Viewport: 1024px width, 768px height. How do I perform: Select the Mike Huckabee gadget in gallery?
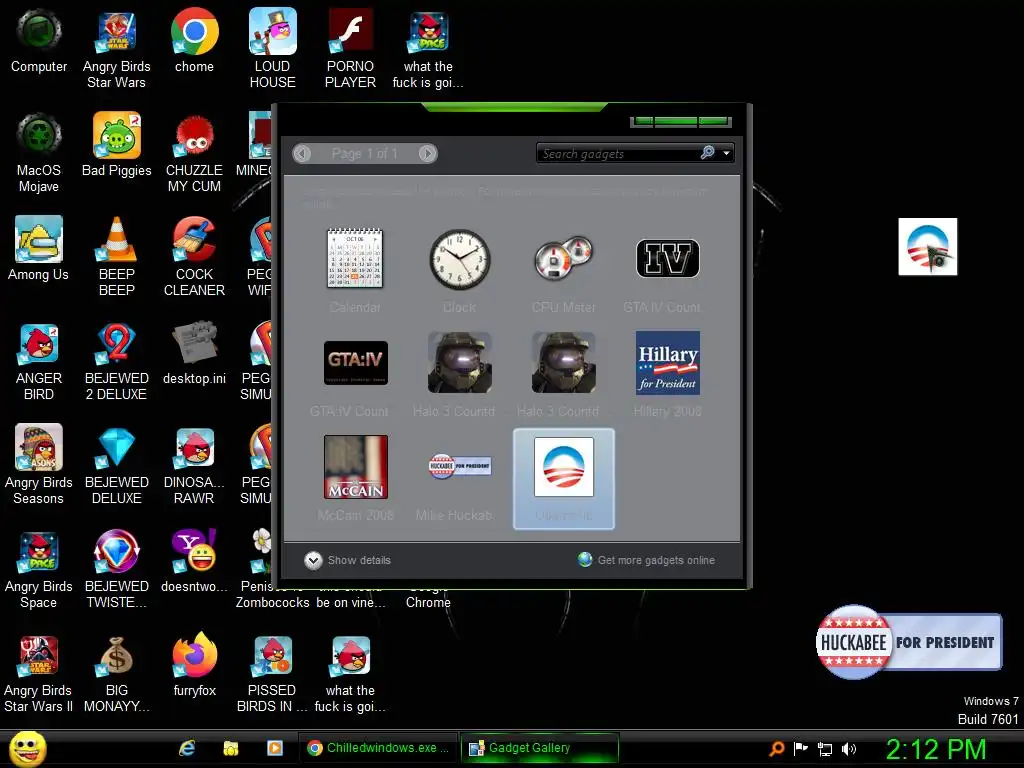coord(460,466)
